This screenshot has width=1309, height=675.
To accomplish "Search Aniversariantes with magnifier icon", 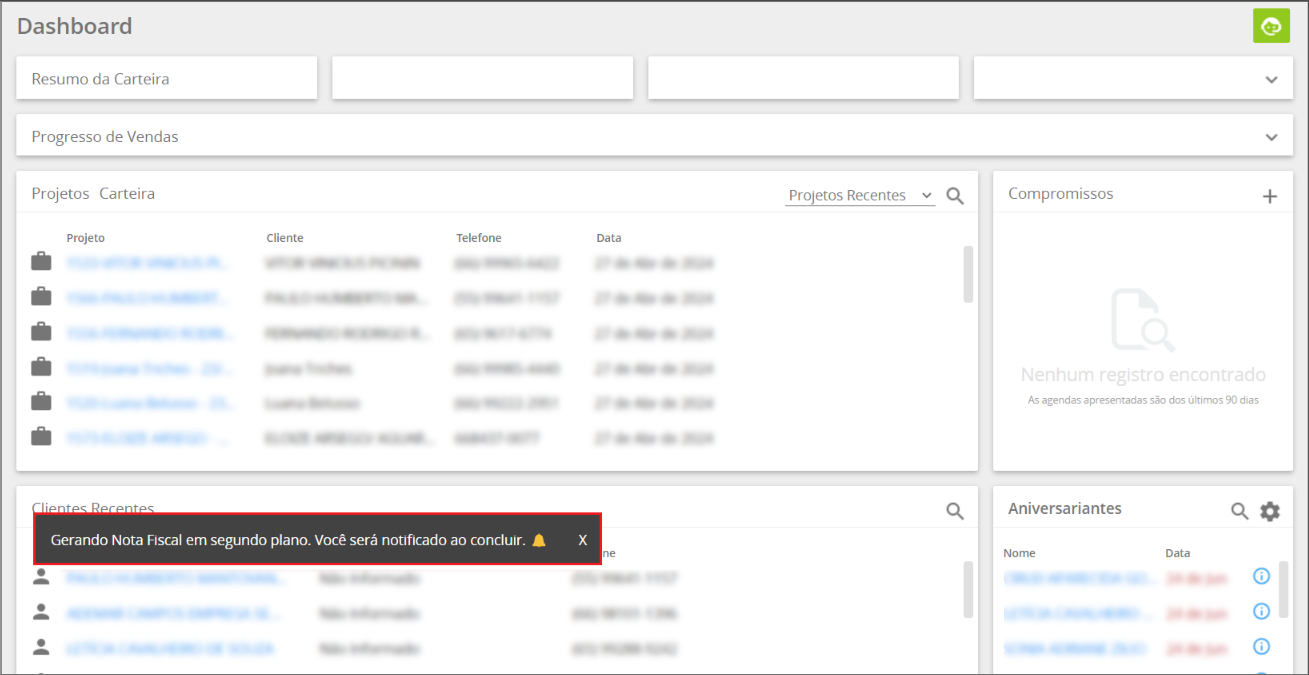I will (x=1239, y=511).
